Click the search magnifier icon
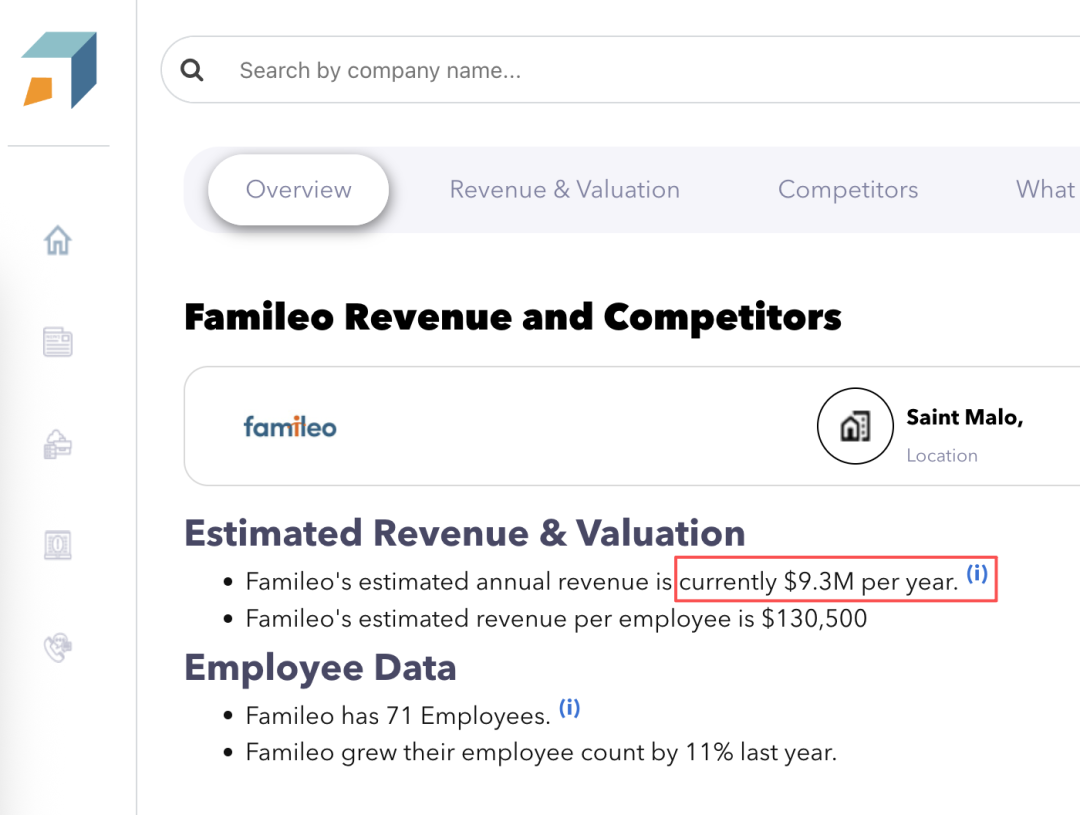 (x=192, y=70)
